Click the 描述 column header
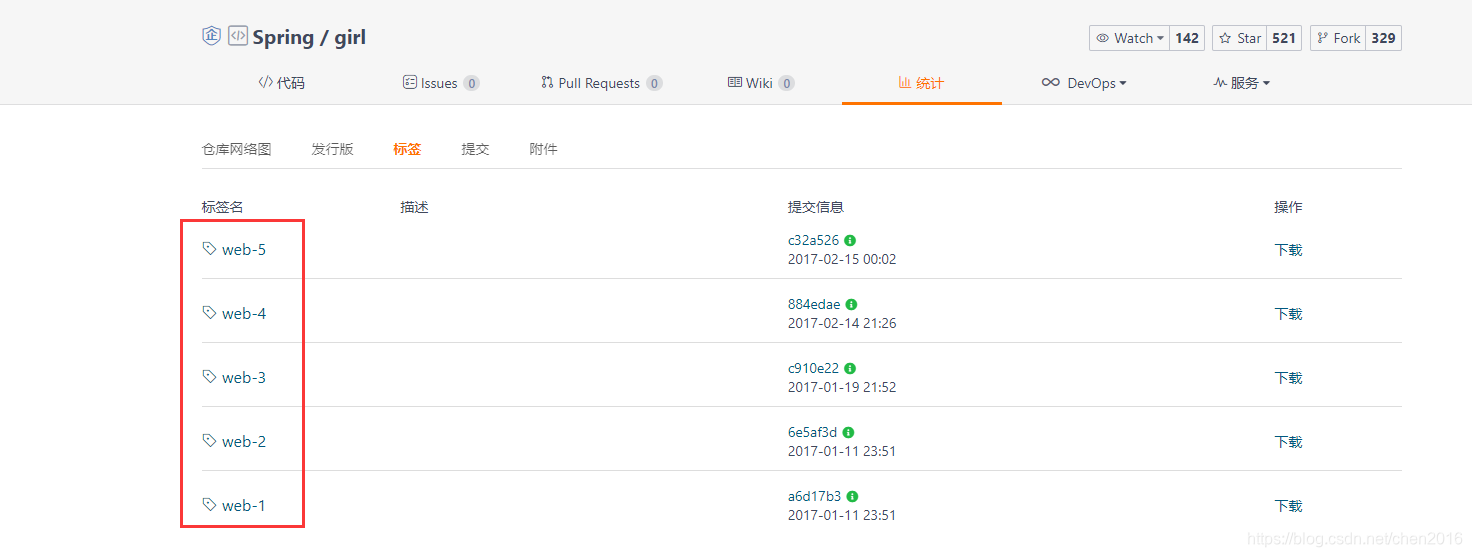The width and height of the screenshot is (1472, 557). [x=414, y=207]
